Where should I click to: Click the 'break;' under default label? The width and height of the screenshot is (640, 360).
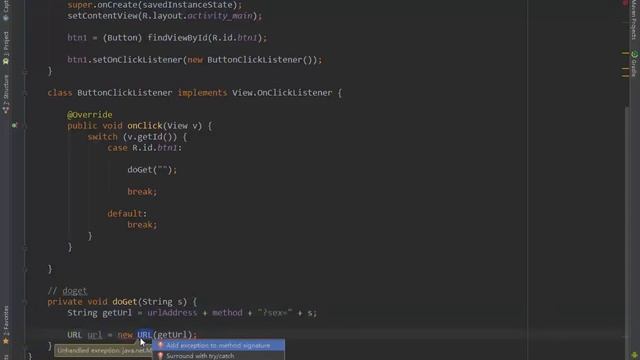coord(142,224)
